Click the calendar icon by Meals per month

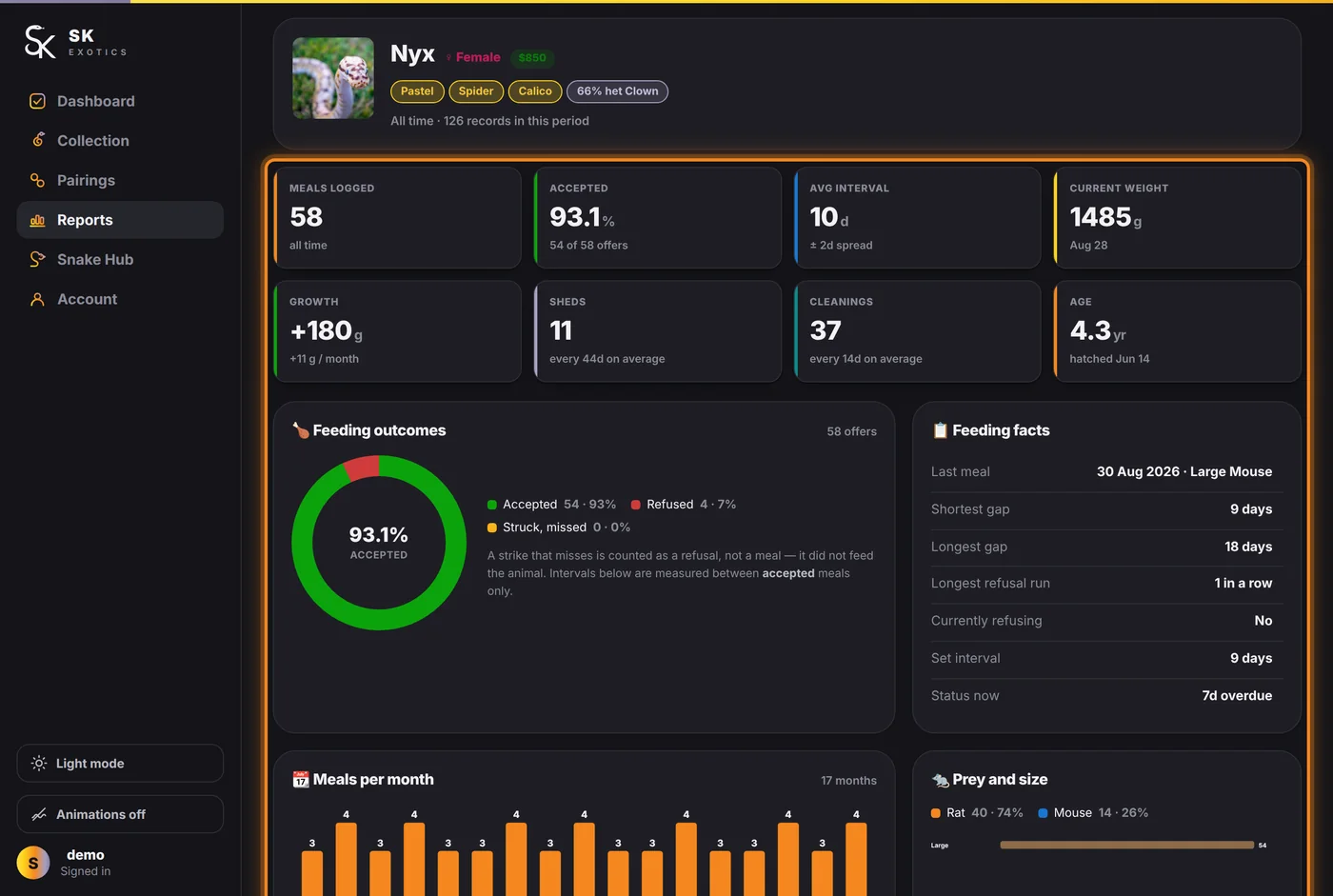pos(301,780)
